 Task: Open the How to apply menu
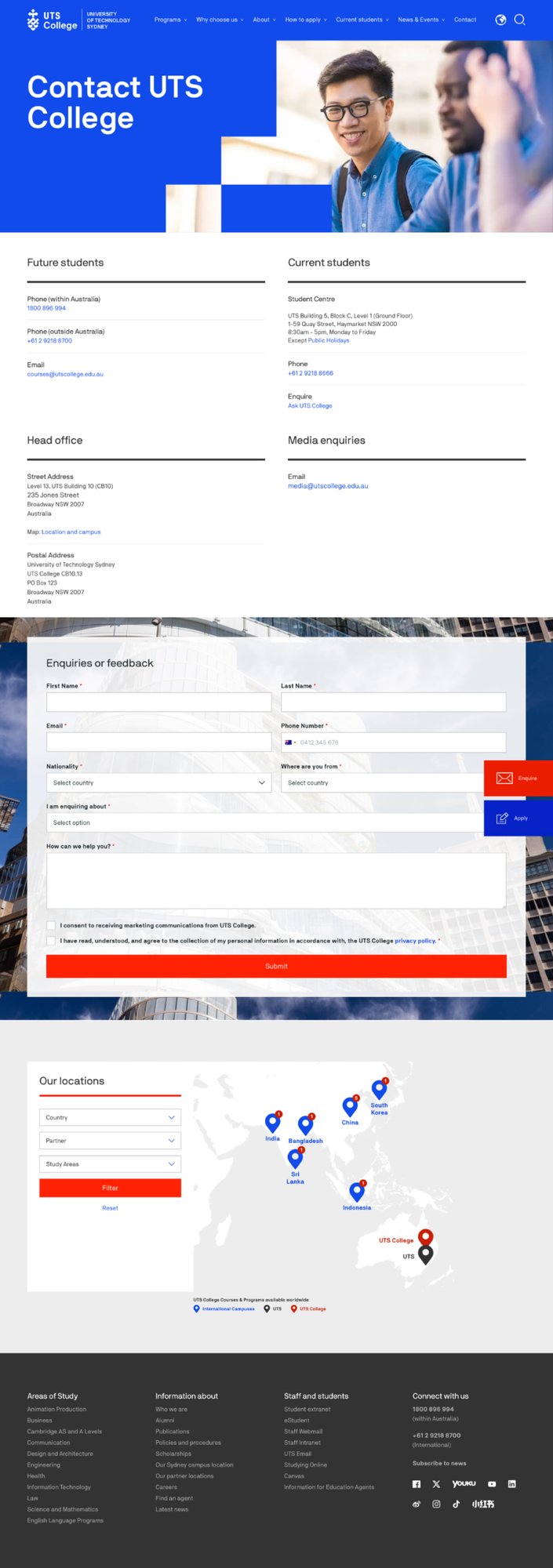point(306,20)
